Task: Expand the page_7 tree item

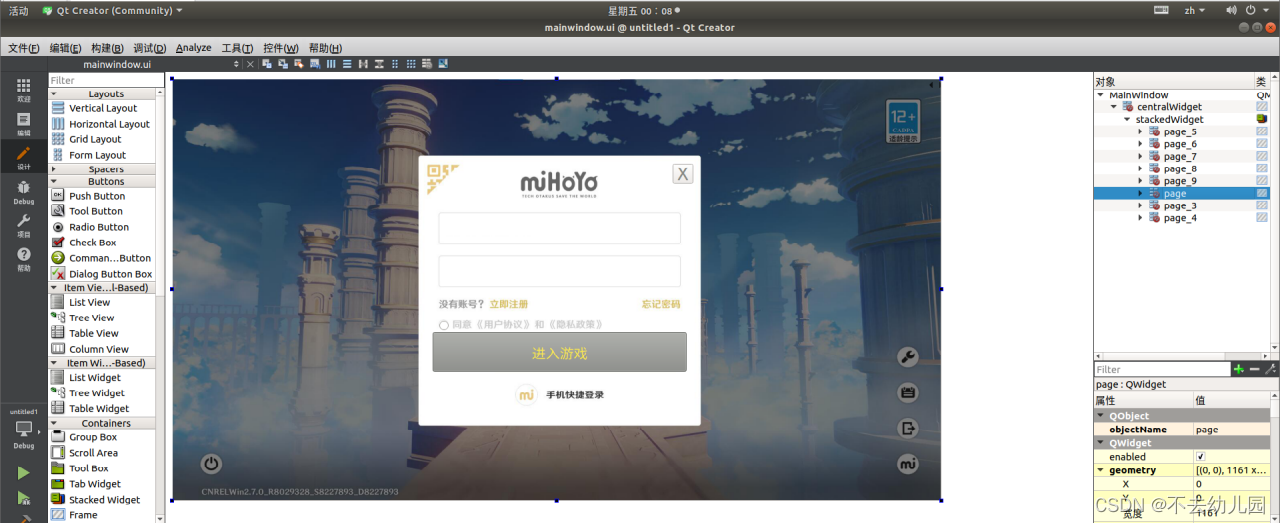Action: [1140, 156]
